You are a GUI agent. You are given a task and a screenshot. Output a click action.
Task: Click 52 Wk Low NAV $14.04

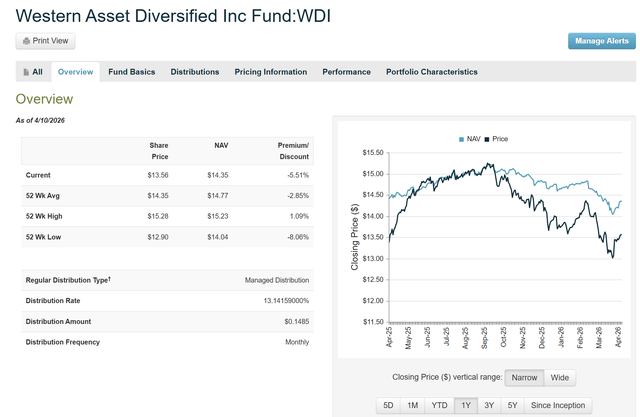pyautogui.click(x=218, y=237)
